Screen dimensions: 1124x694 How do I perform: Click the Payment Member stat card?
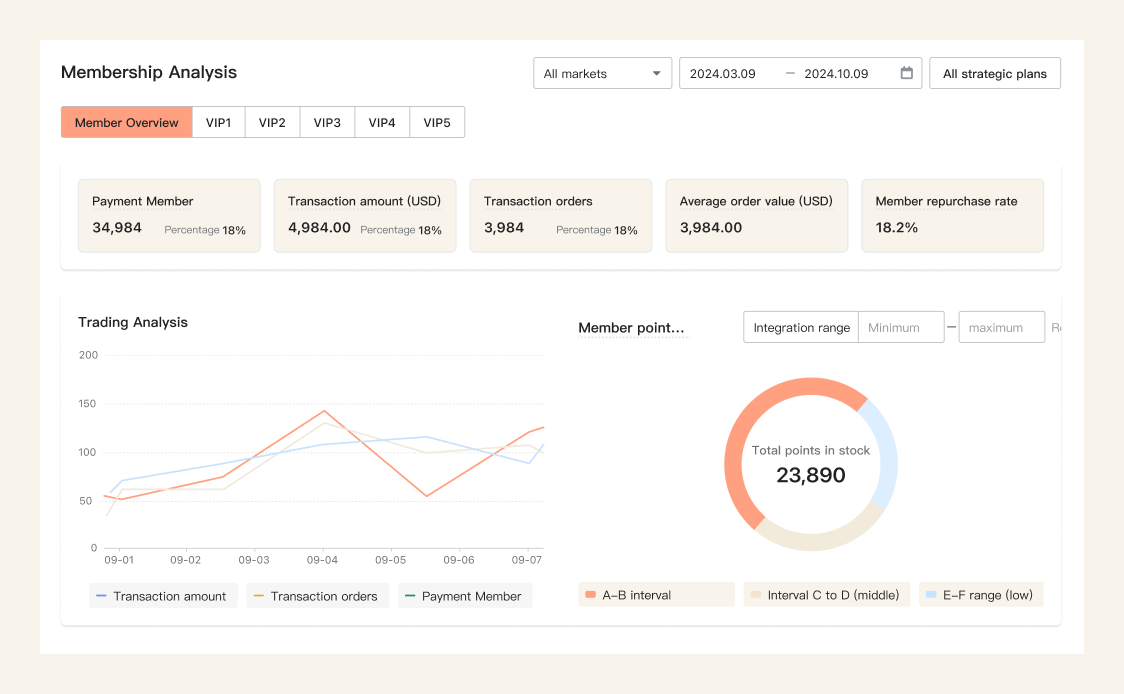click(169, 215)
